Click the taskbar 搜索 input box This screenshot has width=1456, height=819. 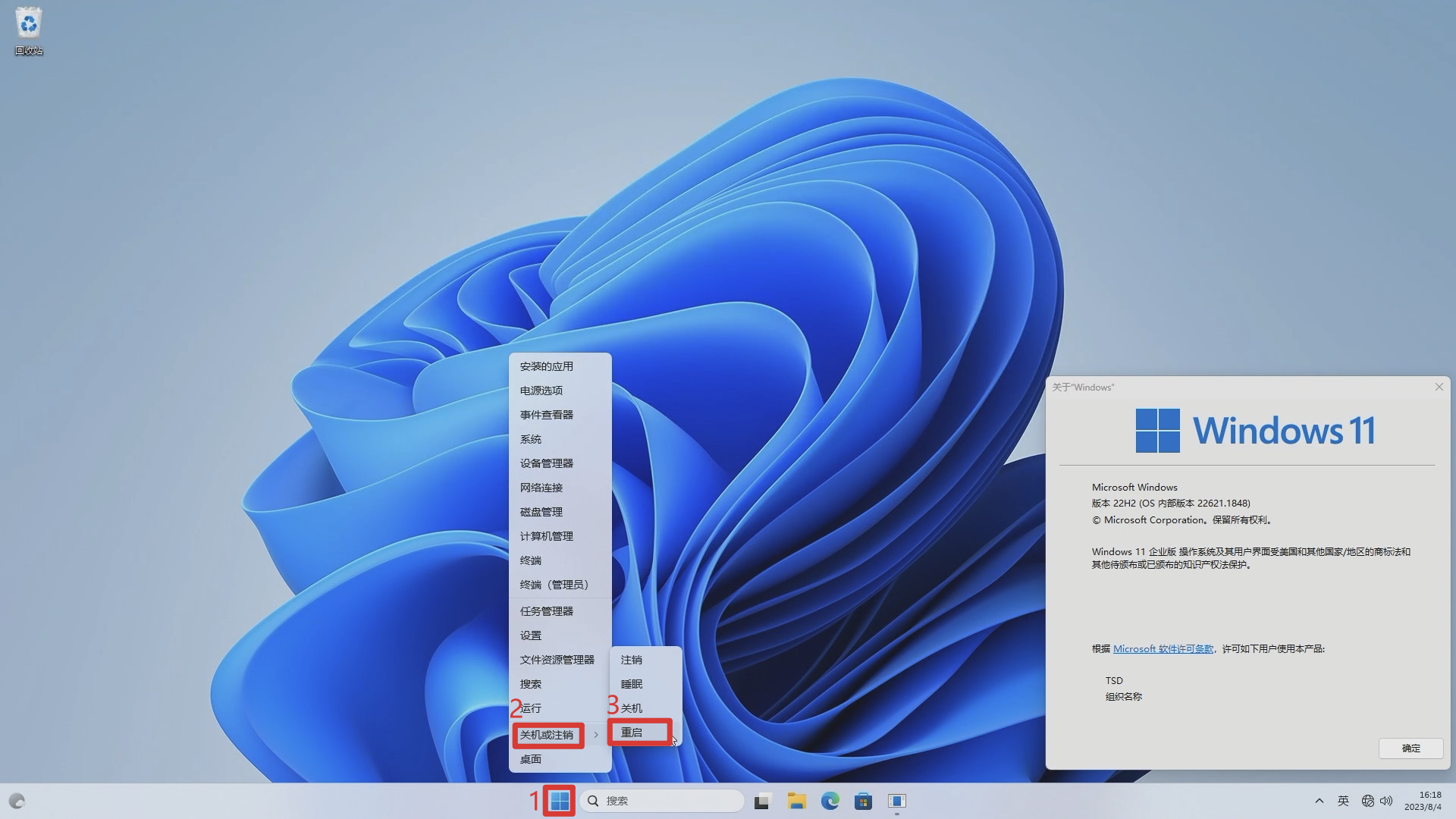(662, 800)
